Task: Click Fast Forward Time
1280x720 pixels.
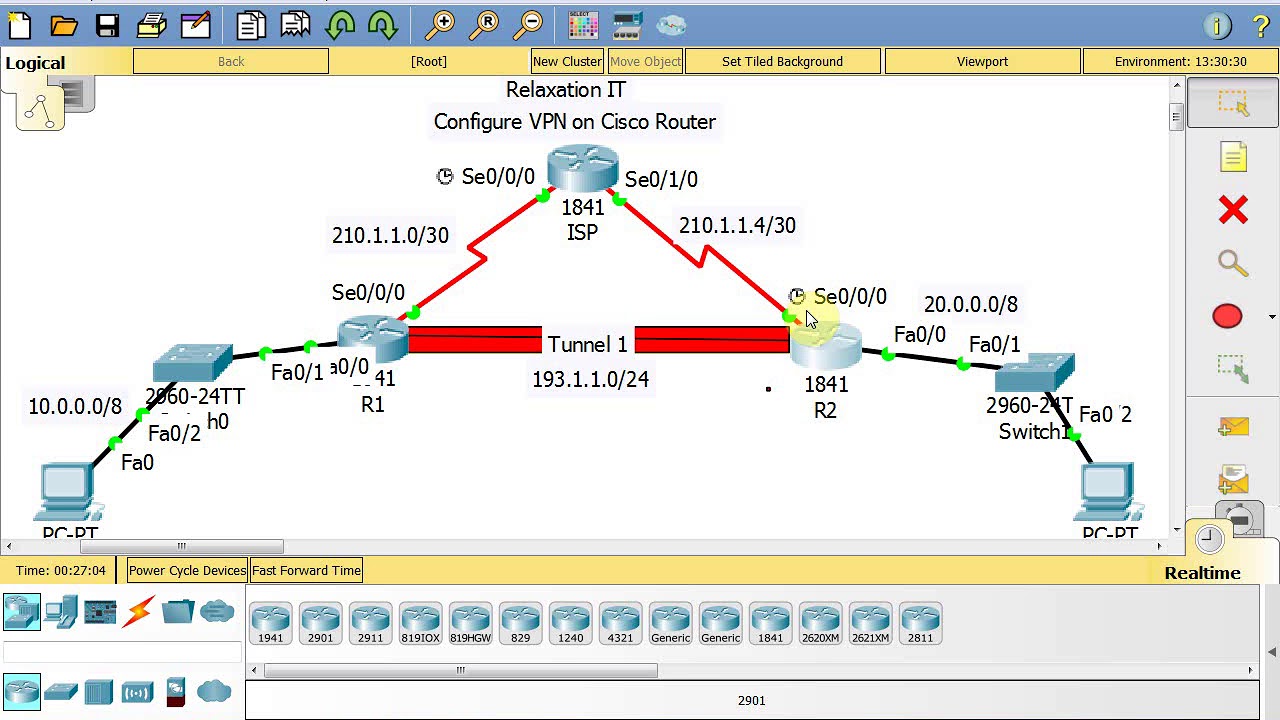Action: [x=306, y=571]
